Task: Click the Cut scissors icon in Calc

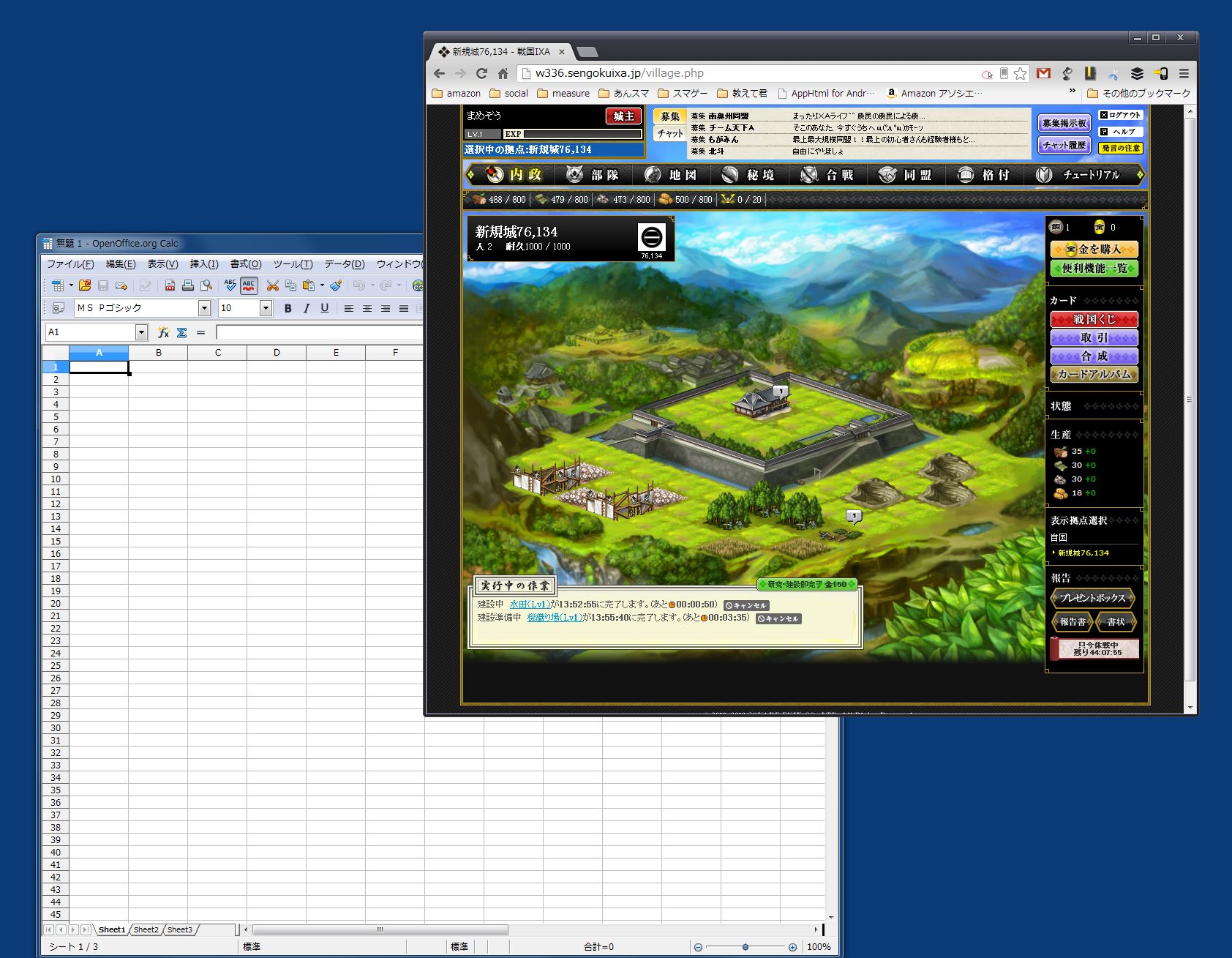Action: pyautogui.click(x=273, y=285)
